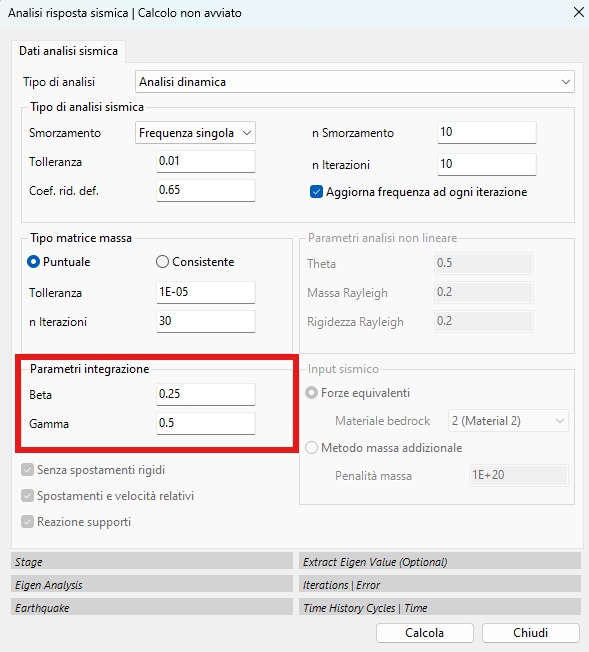Click the Chiudi button
The image size is (589, 652).
(x=531, y=632)
